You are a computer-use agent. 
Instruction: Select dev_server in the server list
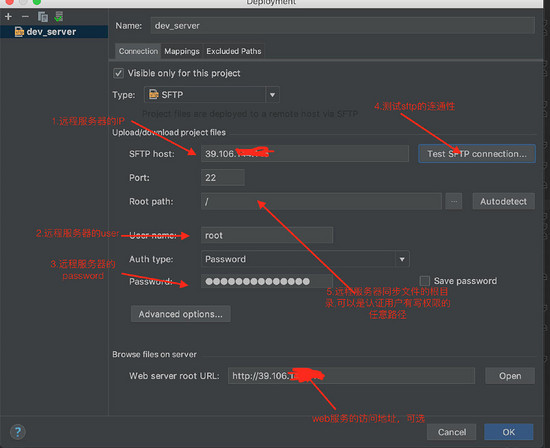(54, 32)
